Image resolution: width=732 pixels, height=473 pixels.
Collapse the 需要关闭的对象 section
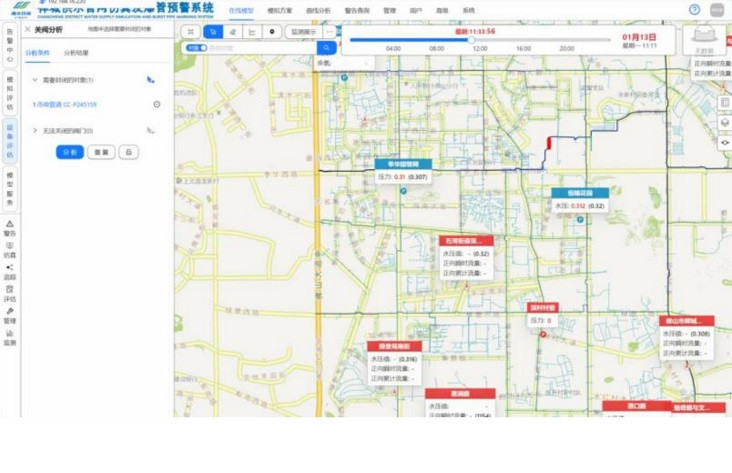[35, 79]
